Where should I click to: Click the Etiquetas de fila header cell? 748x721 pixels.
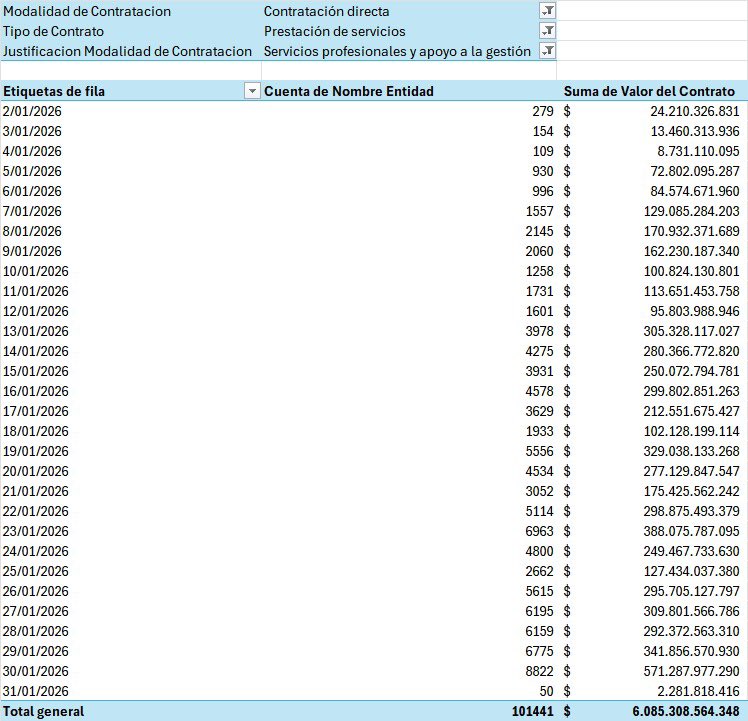(x=131, y=91)
